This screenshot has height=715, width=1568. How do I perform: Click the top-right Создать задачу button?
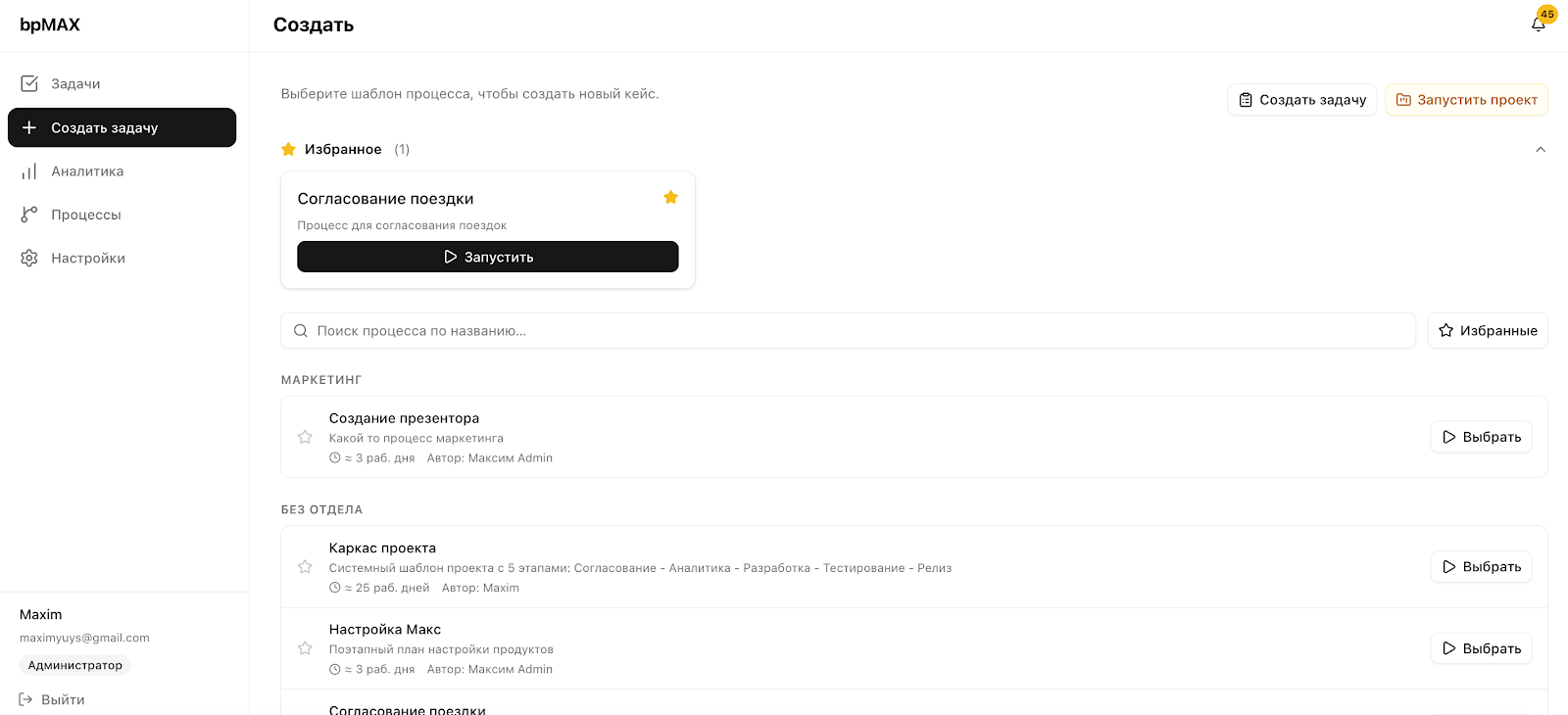pos(1301,100)
